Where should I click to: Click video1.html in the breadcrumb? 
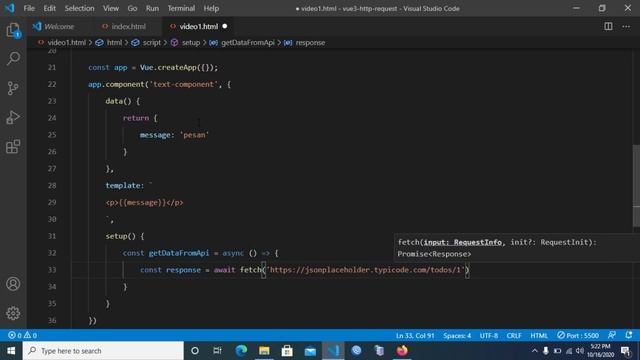(66, 42)
